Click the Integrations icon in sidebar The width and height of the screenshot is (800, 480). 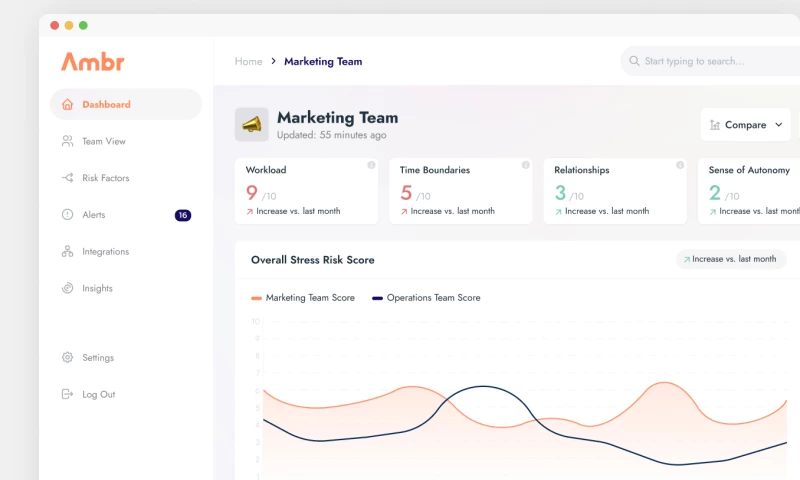(x=67, y=252)
